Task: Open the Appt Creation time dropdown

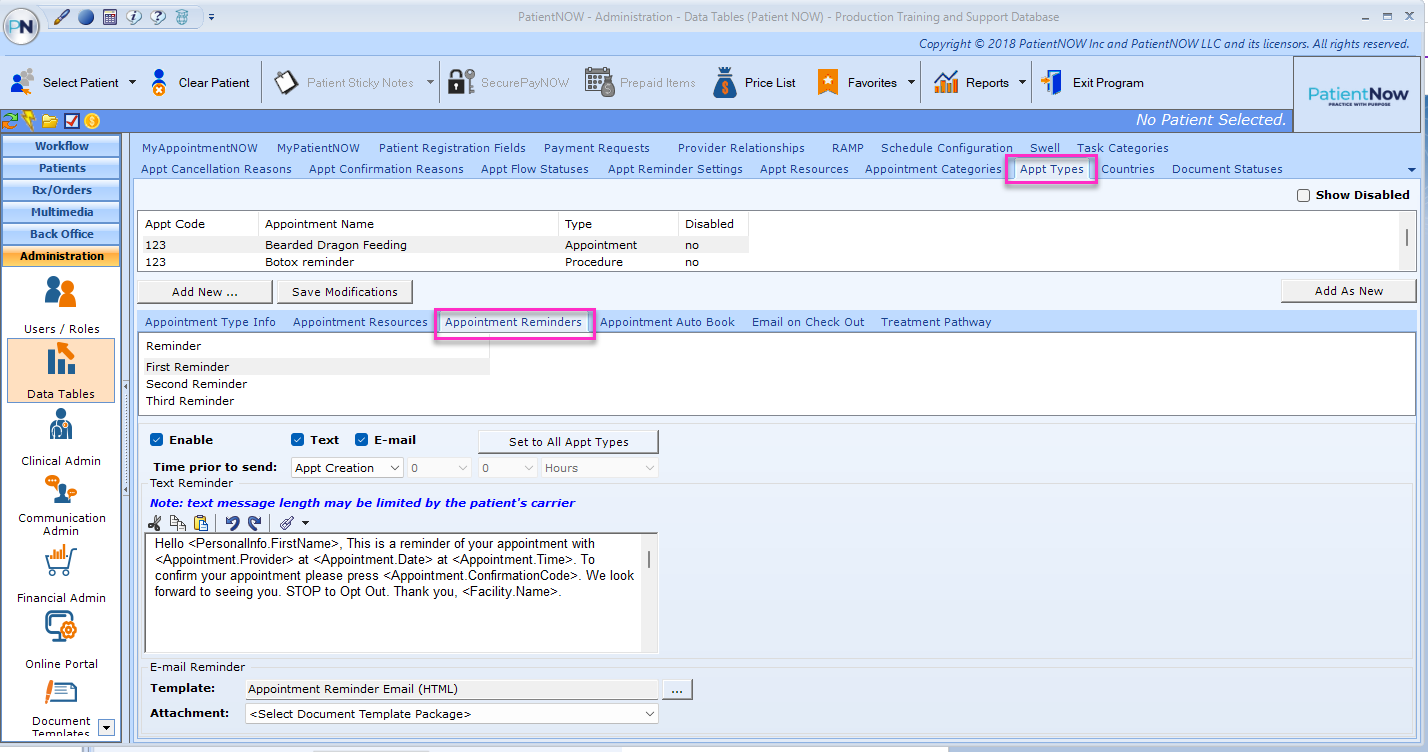Action: (346, 467)
